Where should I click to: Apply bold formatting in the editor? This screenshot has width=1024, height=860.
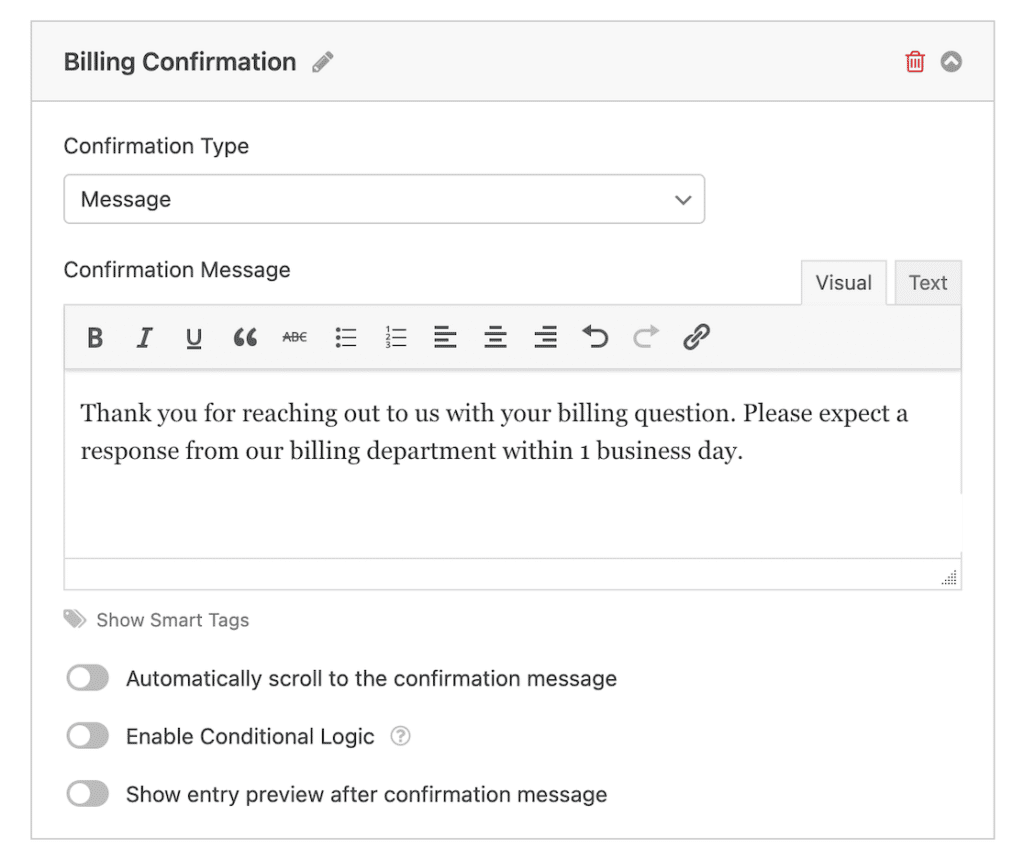pyautogui.click(x=94, y=337)
